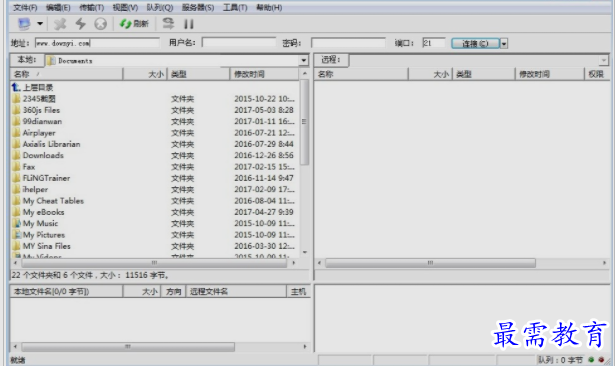Expand the local Documents path dropdown

pos(304,60)
